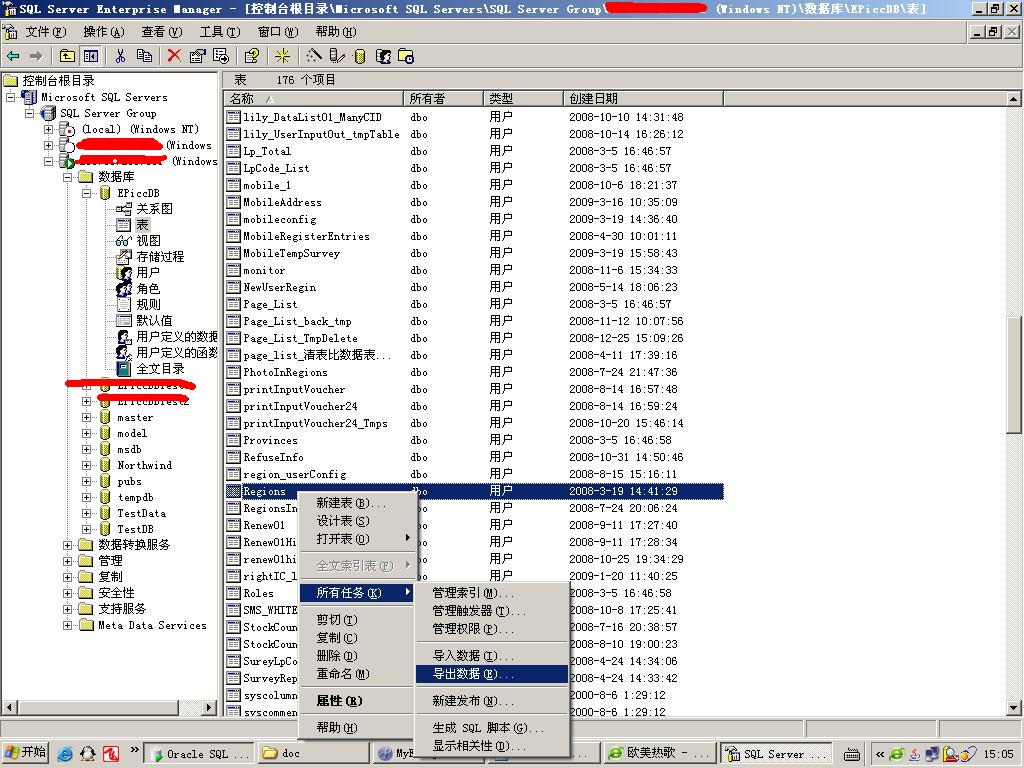Sort by the 所有者 column header
The image size is (1024, 768).
pyautogui.click(x=443, y=99)
